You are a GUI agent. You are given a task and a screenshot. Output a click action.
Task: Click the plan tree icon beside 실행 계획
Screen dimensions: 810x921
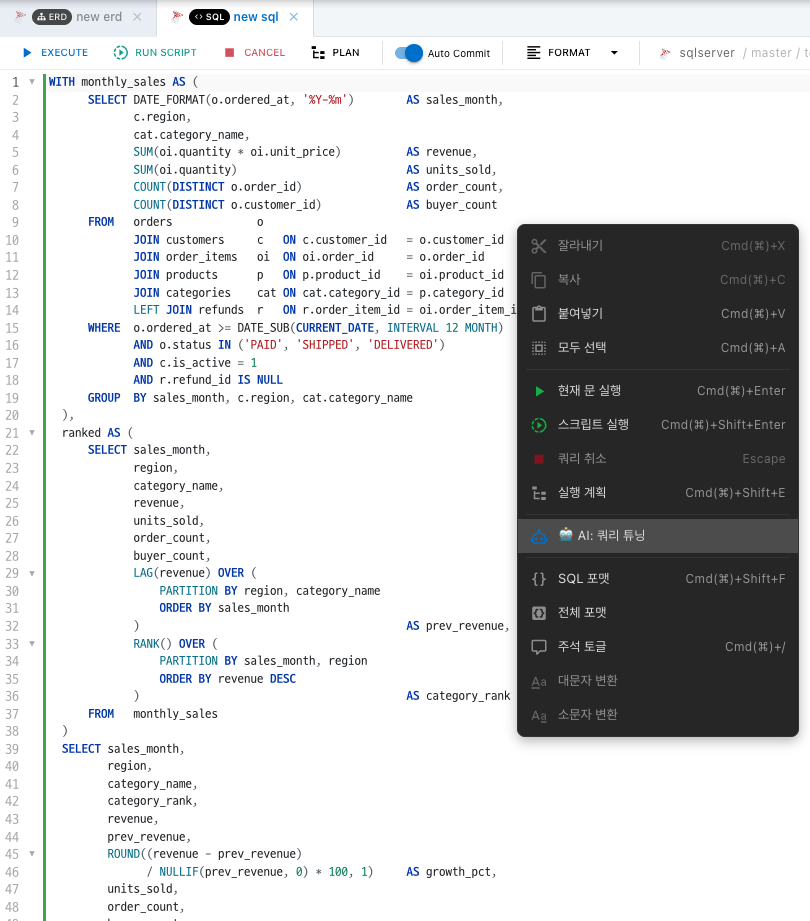539,493
